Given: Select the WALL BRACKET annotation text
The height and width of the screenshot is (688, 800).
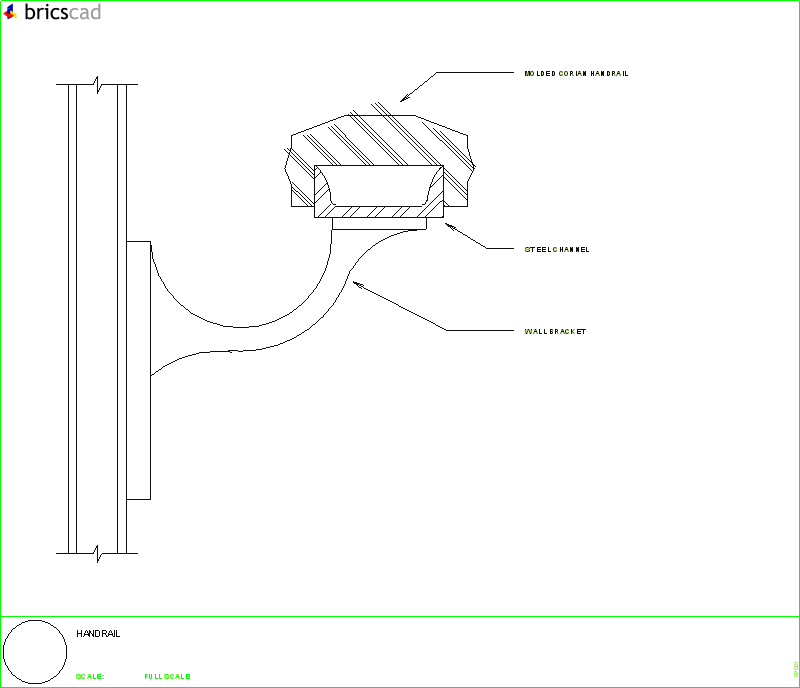Looking at the screenshot, I should [x=555, y=331].
